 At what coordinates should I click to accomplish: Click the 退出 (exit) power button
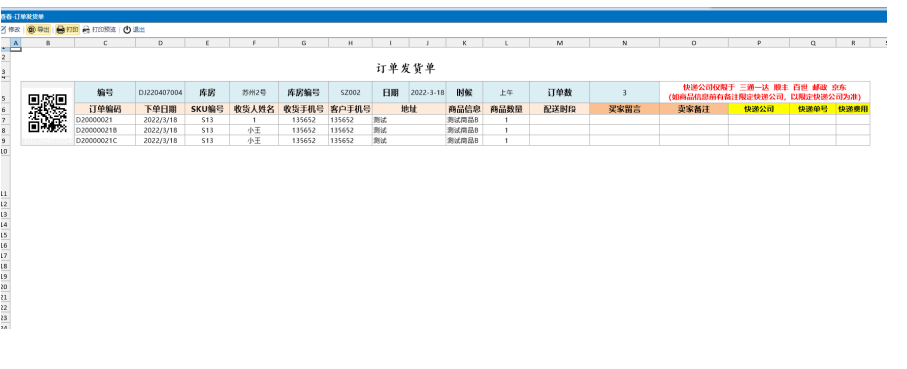point(134,29)
